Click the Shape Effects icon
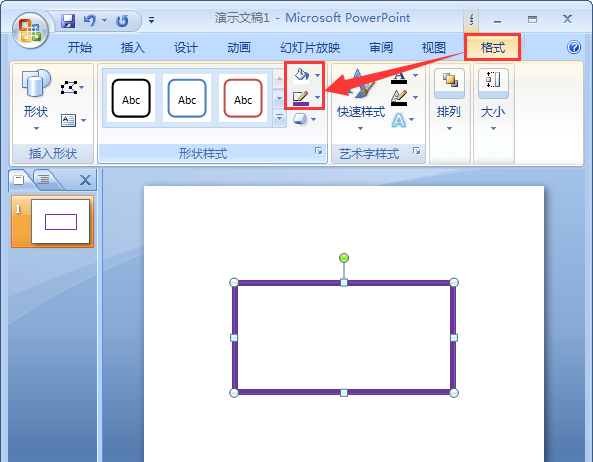The height and width of the screenshot is (462, 593). coord(300,119)
